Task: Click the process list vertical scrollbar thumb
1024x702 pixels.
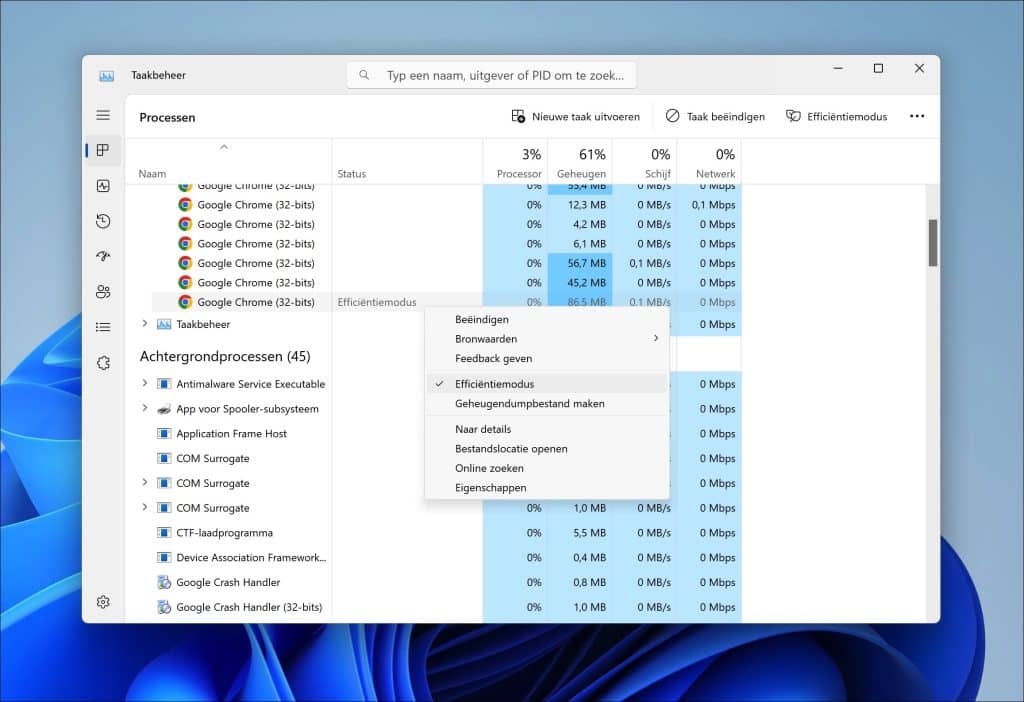Action: [x=933, y=243]
